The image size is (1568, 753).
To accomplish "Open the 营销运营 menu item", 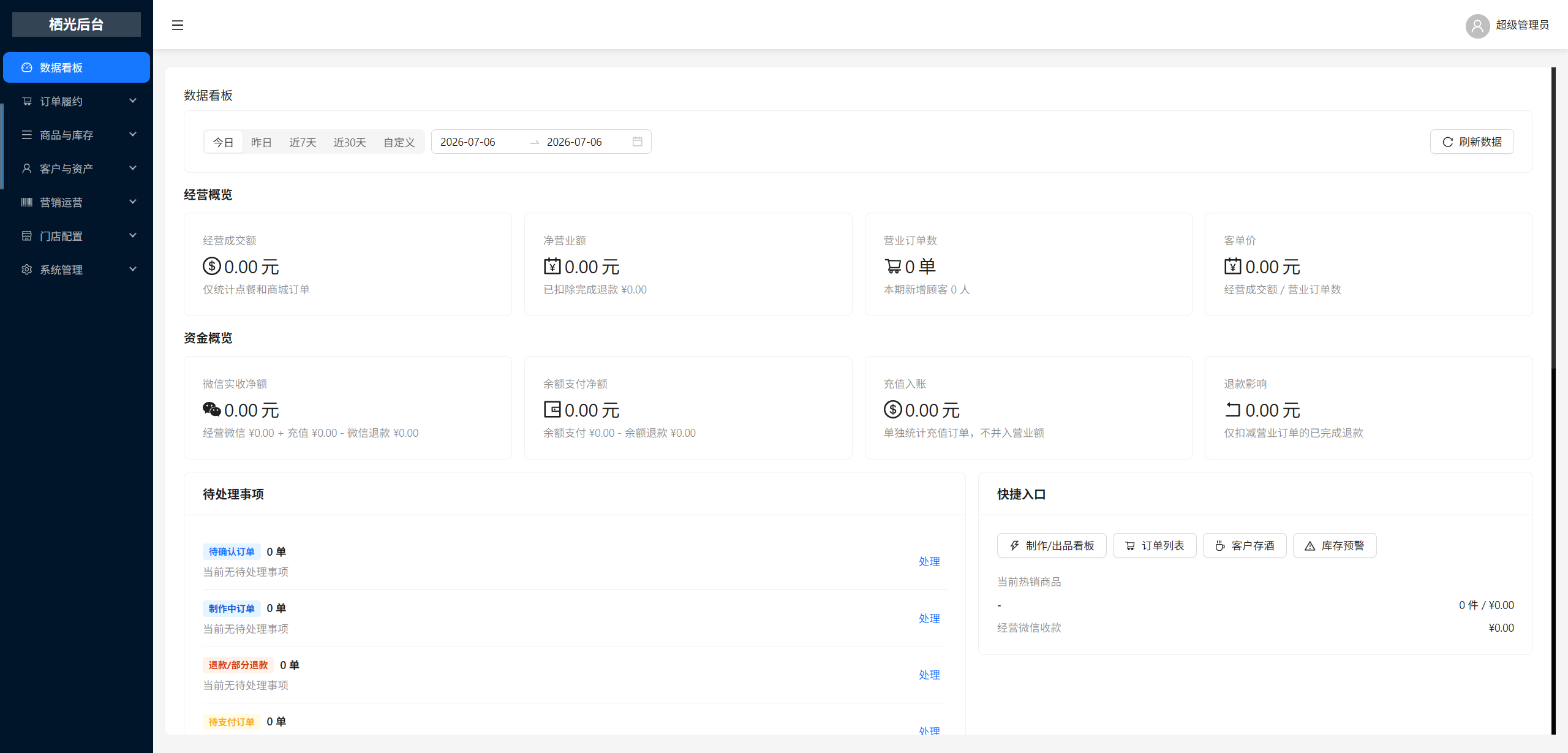I will click(x=77, y=202).
